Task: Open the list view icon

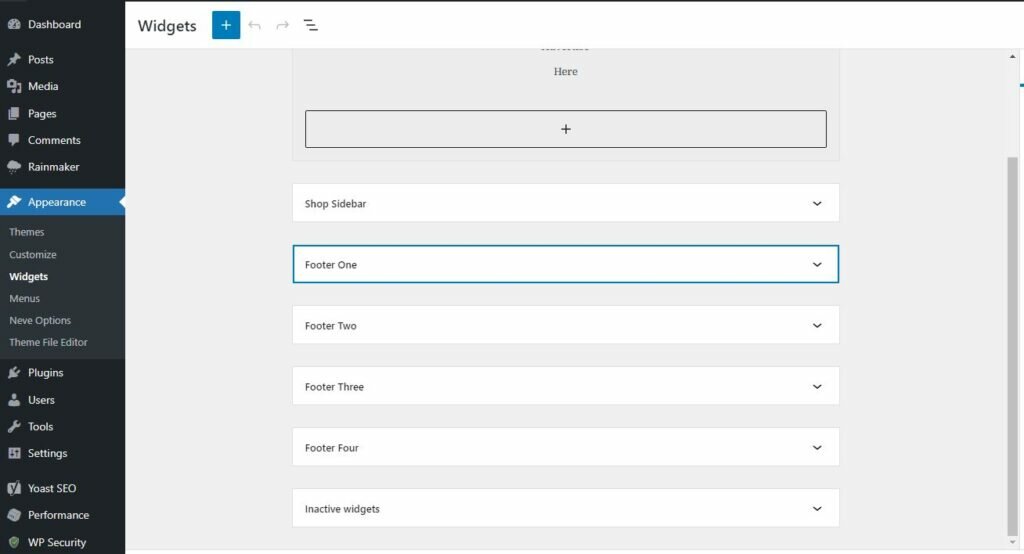Action: coord(311,25)
